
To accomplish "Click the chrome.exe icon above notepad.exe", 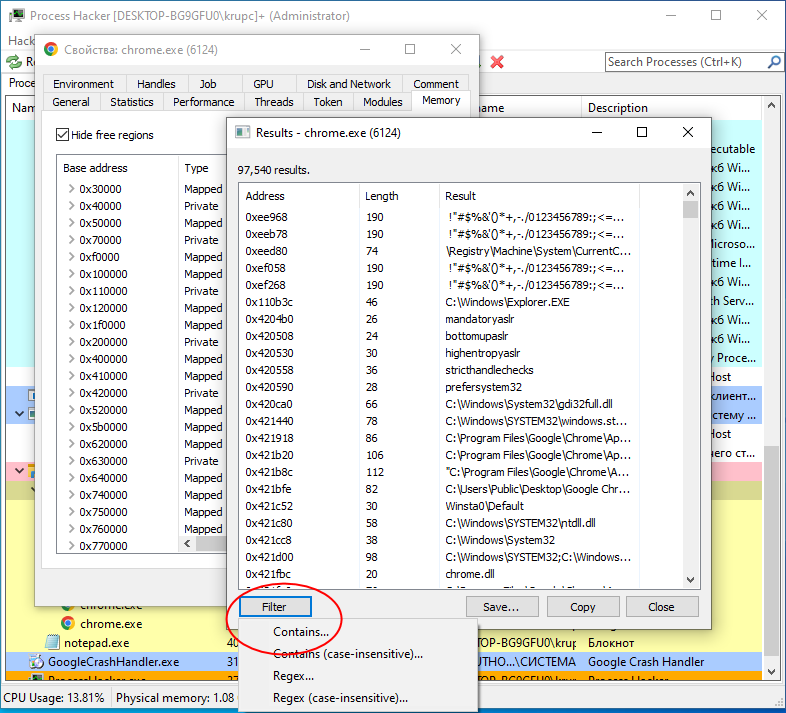I will coord(68,624).
